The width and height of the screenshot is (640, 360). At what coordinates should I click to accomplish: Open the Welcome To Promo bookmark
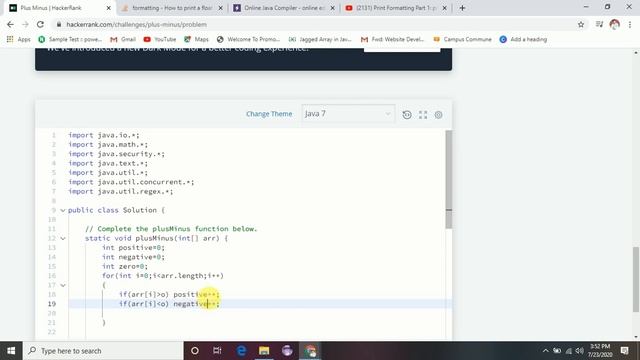click(x=248, y=39)
